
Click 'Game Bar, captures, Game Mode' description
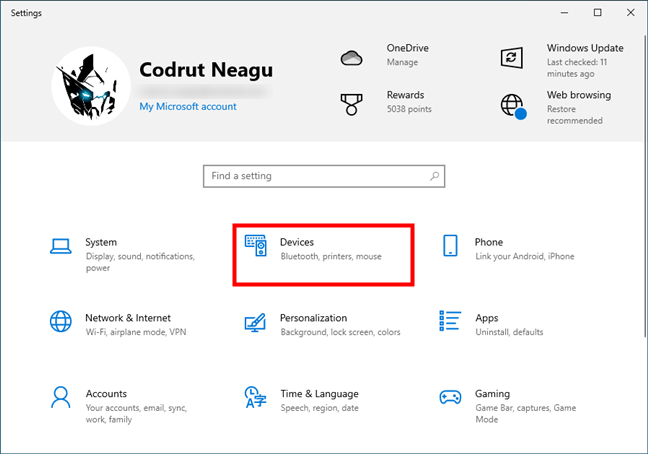[x=525, y=414]
